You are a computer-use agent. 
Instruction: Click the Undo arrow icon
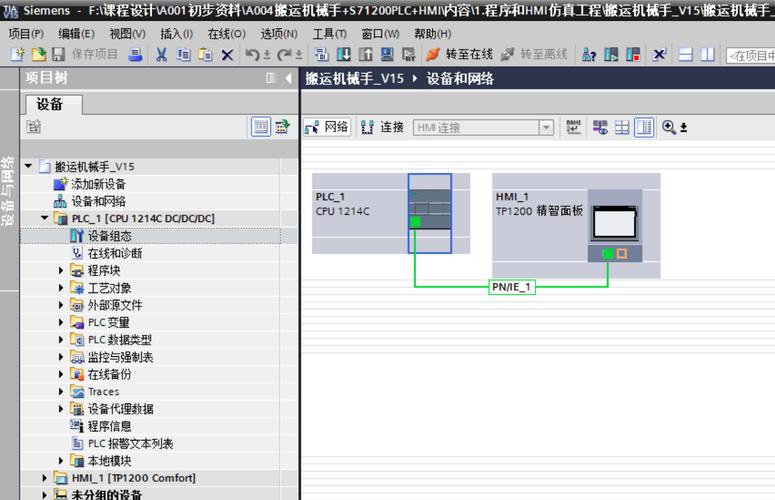pos(253,54)
